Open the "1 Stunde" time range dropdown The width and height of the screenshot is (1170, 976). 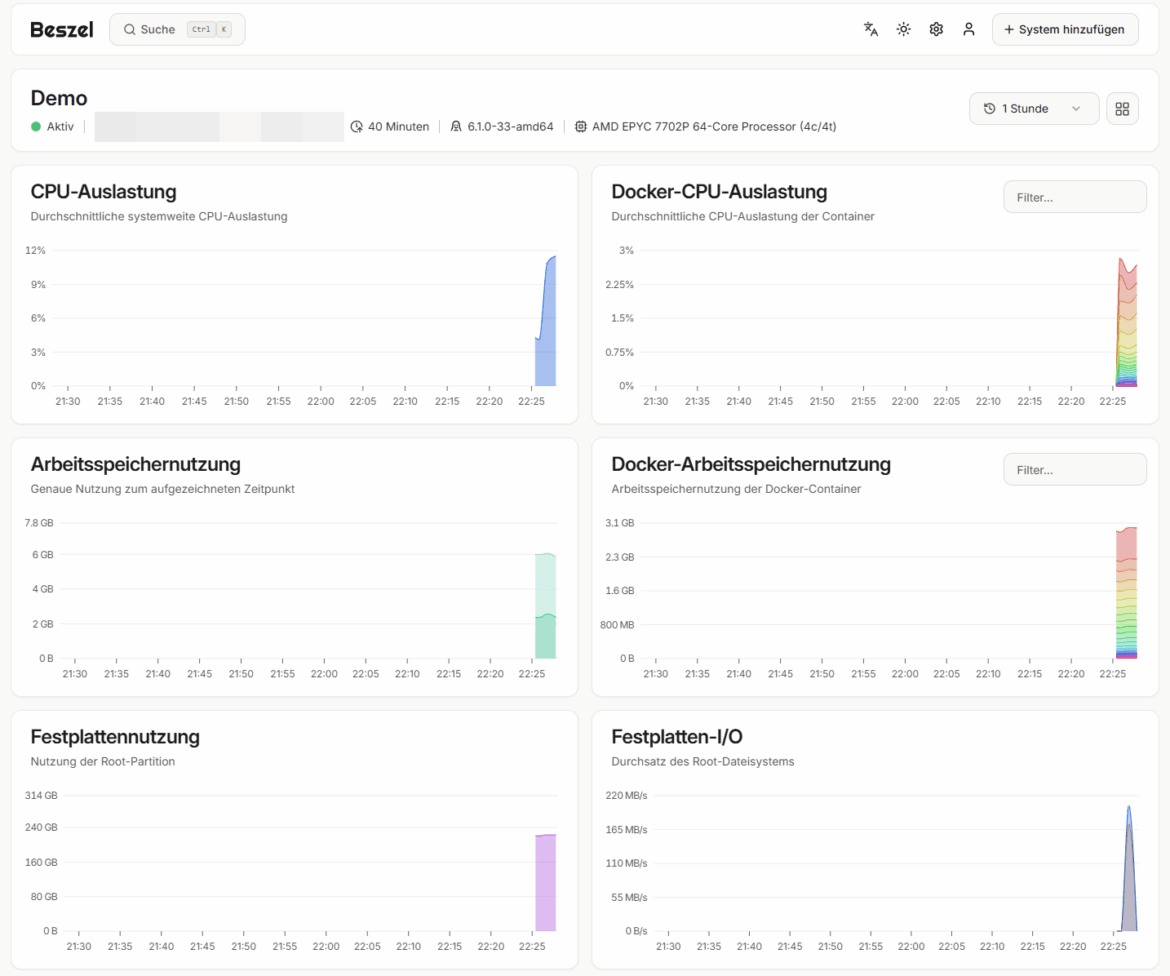coord(1034,108)
